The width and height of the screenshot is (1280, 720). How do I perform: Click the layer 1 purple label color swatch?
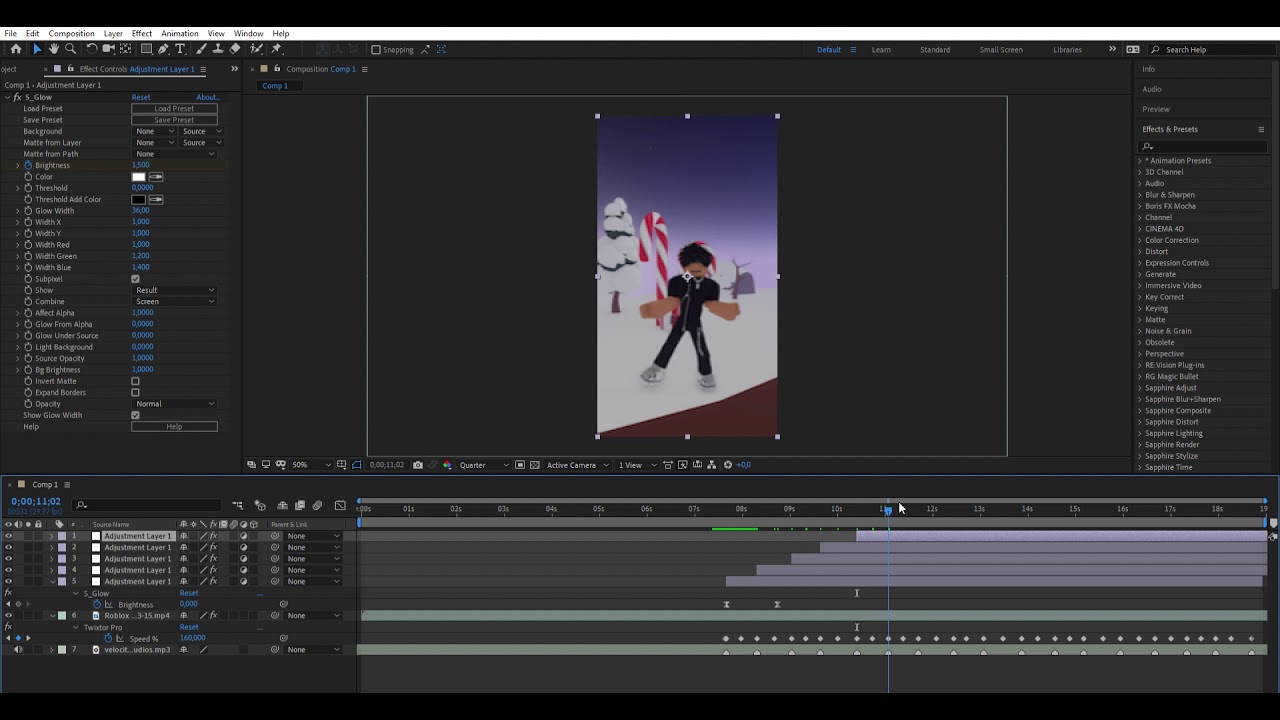tap(61, 536)
